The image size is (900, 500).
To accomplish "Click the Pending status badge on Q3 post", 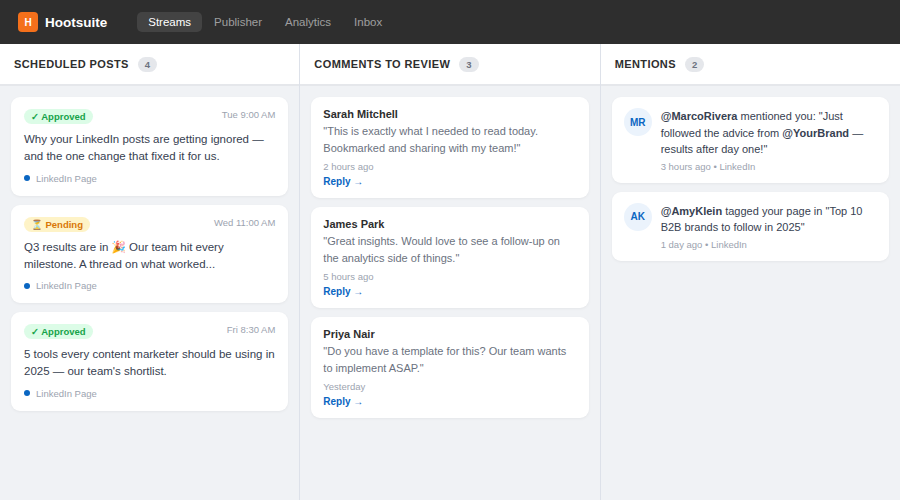I will pyautogui.click(x=57, y=224).
